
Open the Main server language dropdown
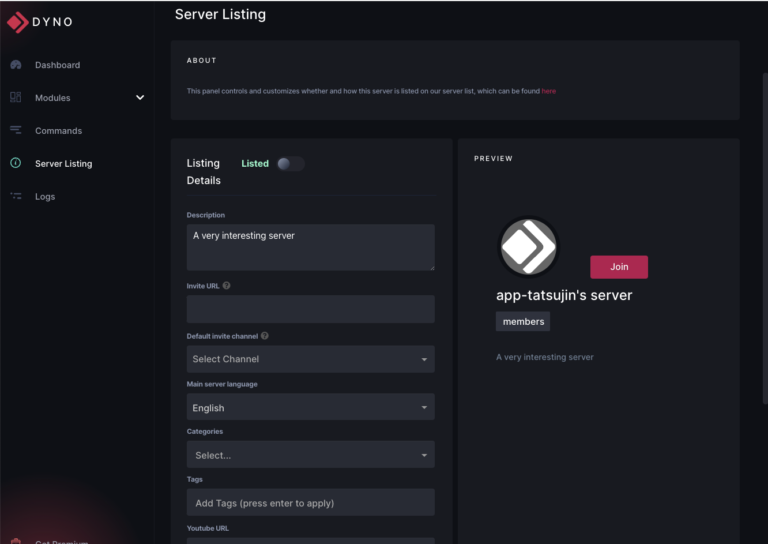(x=310, y=407)
